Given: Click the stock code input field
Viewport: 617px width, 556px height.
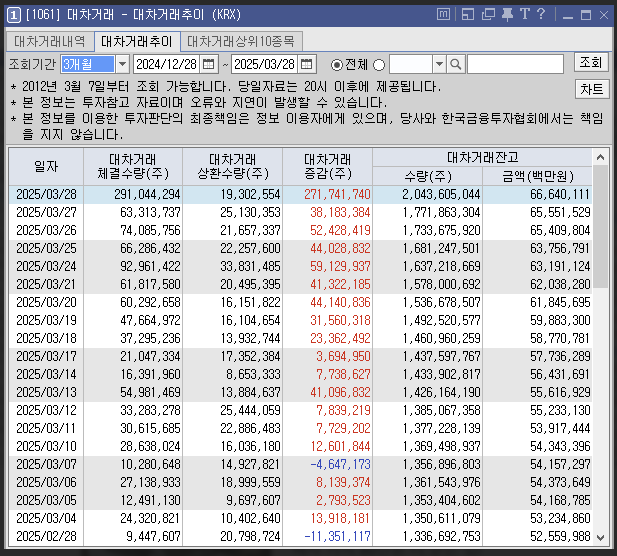Looking at the screenshot, I should click(411, 64).
